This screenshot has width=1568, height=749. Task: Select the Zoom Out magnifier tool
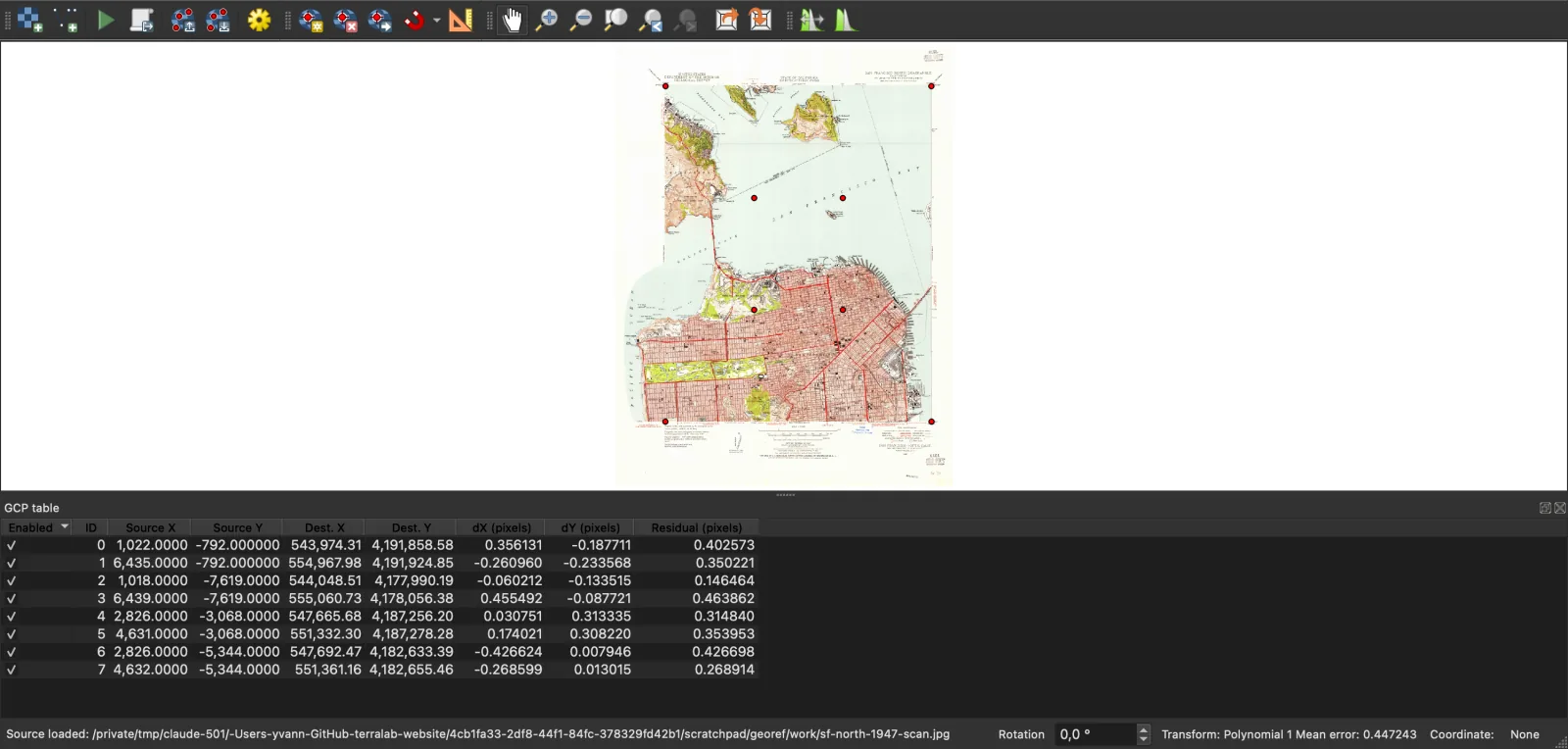[x=581, y=20]
